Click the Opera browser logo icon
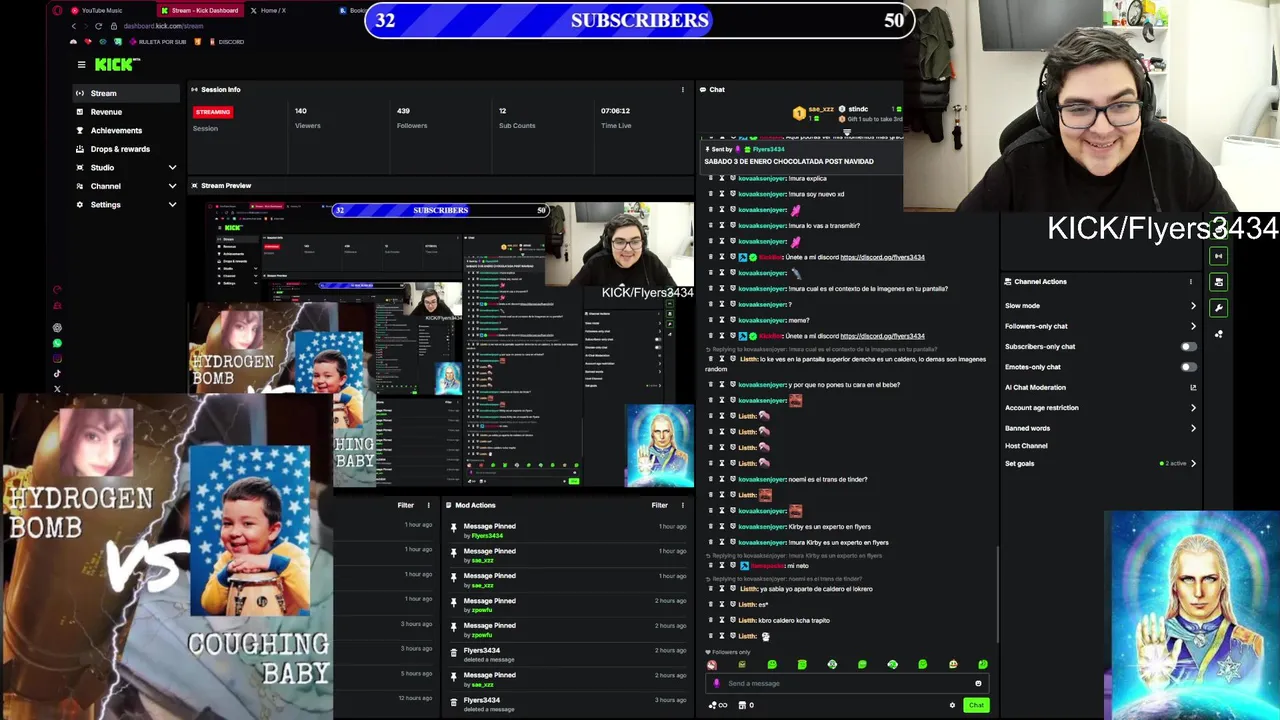This screenshot has width=1280, height=720. pos(57,10)
